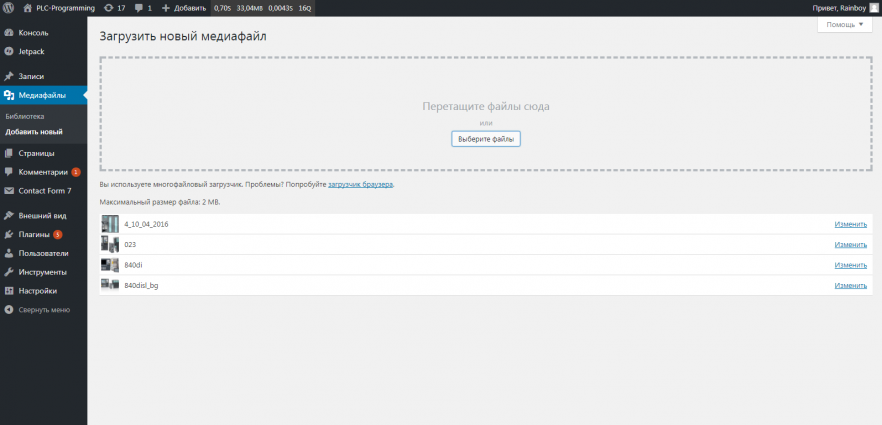This screenshot has height=425, width=882.
Task: Open Инструменты tools section
Action: [42, 272]
